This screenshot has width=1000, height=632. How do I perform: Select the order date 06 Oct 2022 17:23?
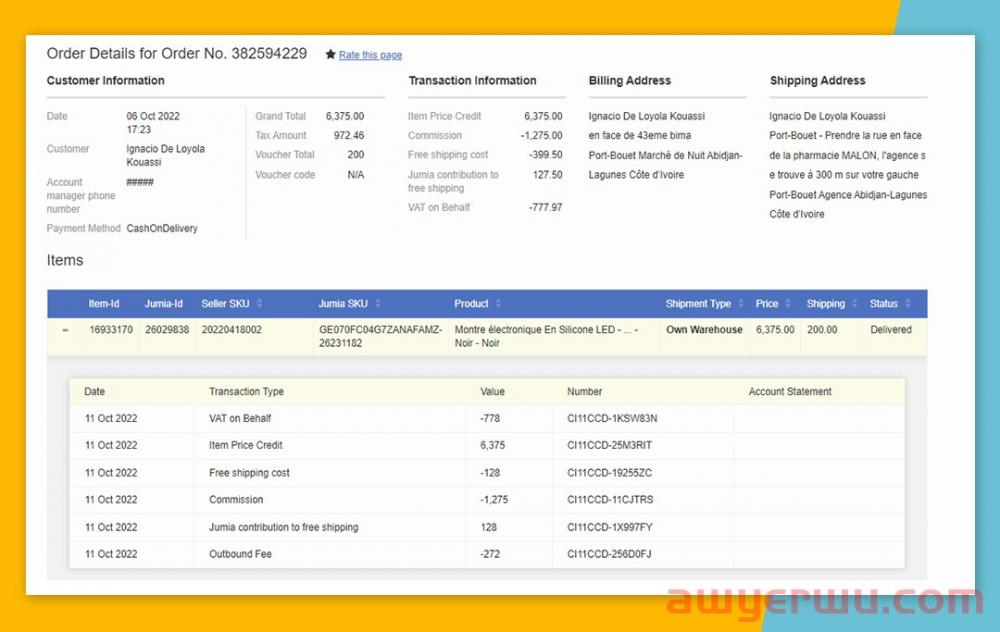[153, 122]
